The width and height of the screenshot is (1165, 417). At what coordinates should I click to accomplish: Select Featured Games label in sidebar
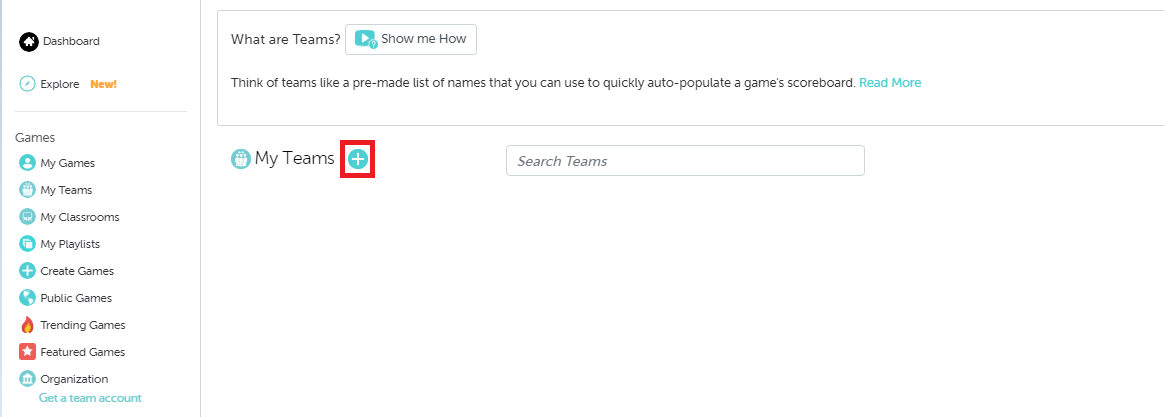click(83, 352)
